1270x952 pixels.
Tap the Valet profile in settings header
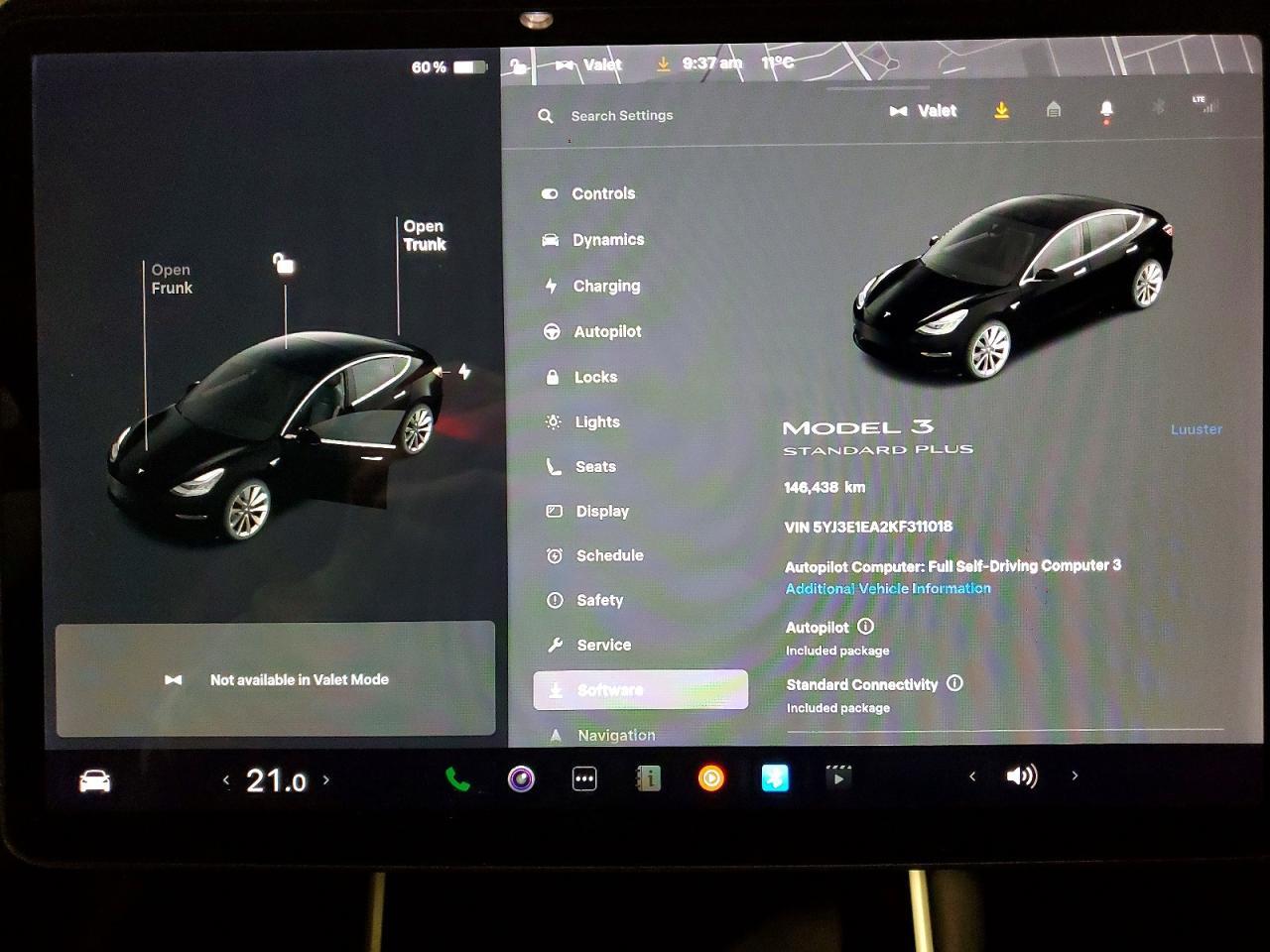tap(924, 111)
